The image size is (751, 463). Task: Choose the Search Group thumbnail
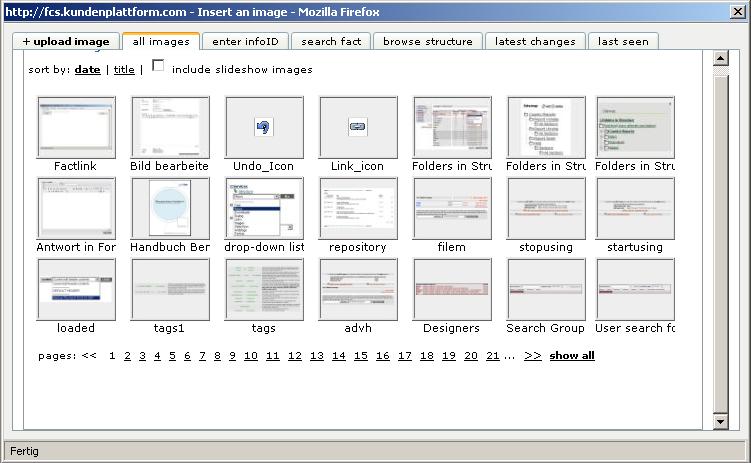click(546, 289)
